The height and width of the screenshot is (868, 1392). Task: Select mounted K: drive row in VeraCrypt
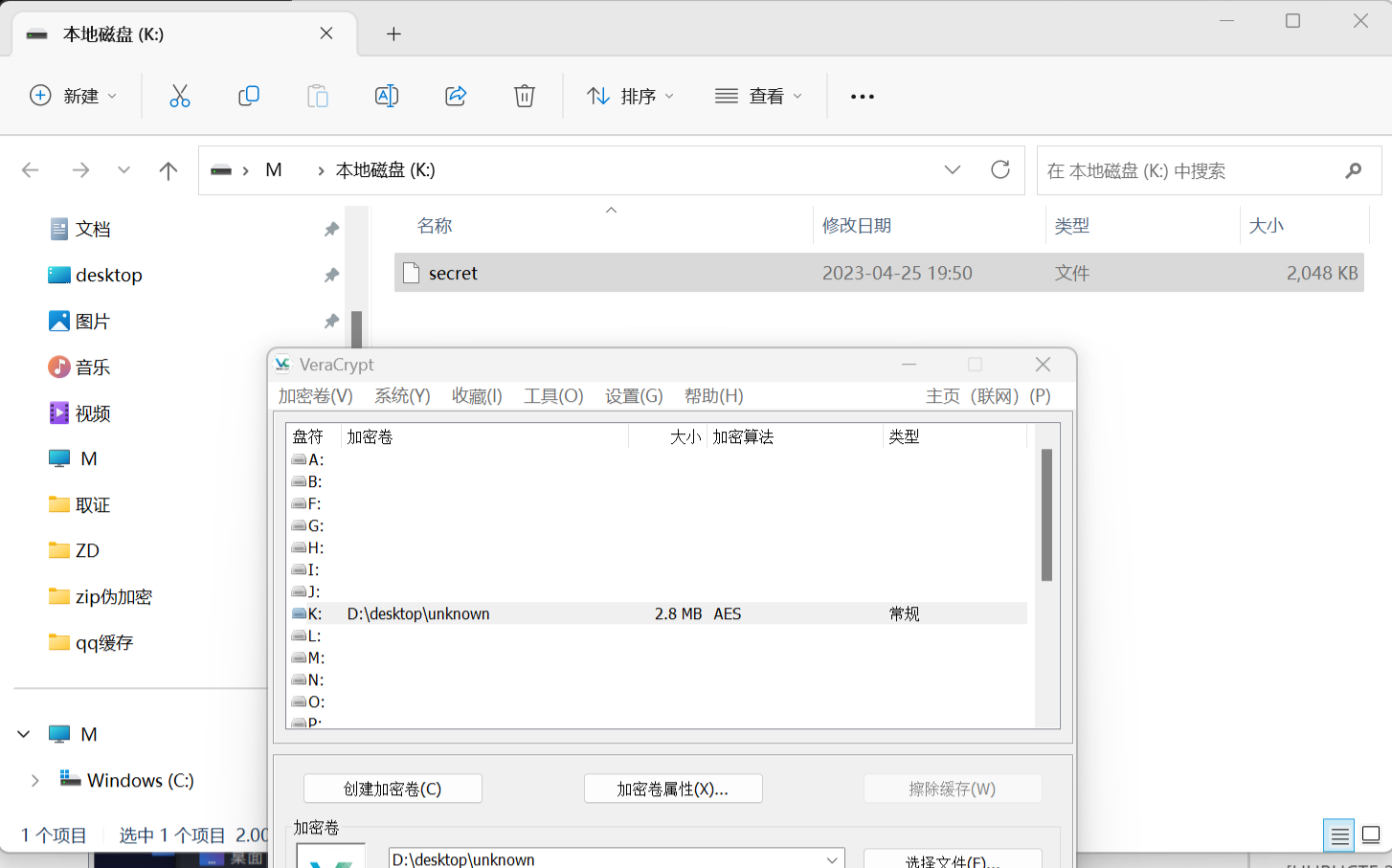[658, 613]
